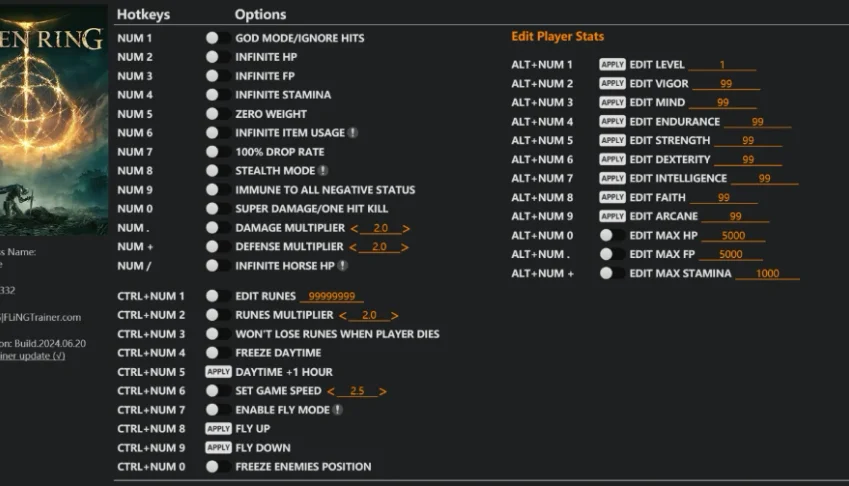Toggle Zero Weight option

click(218, 114)
